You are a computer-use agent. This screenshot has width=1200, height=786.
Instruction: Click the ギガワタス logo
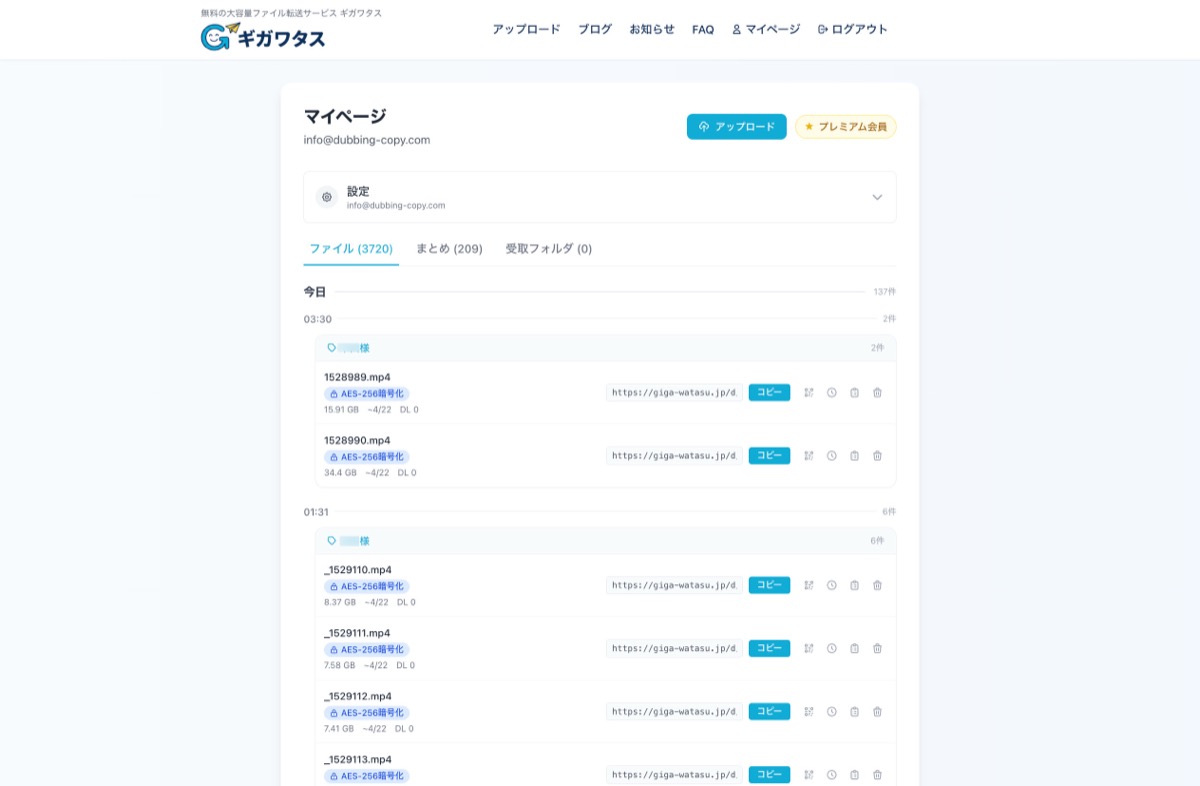263,37
